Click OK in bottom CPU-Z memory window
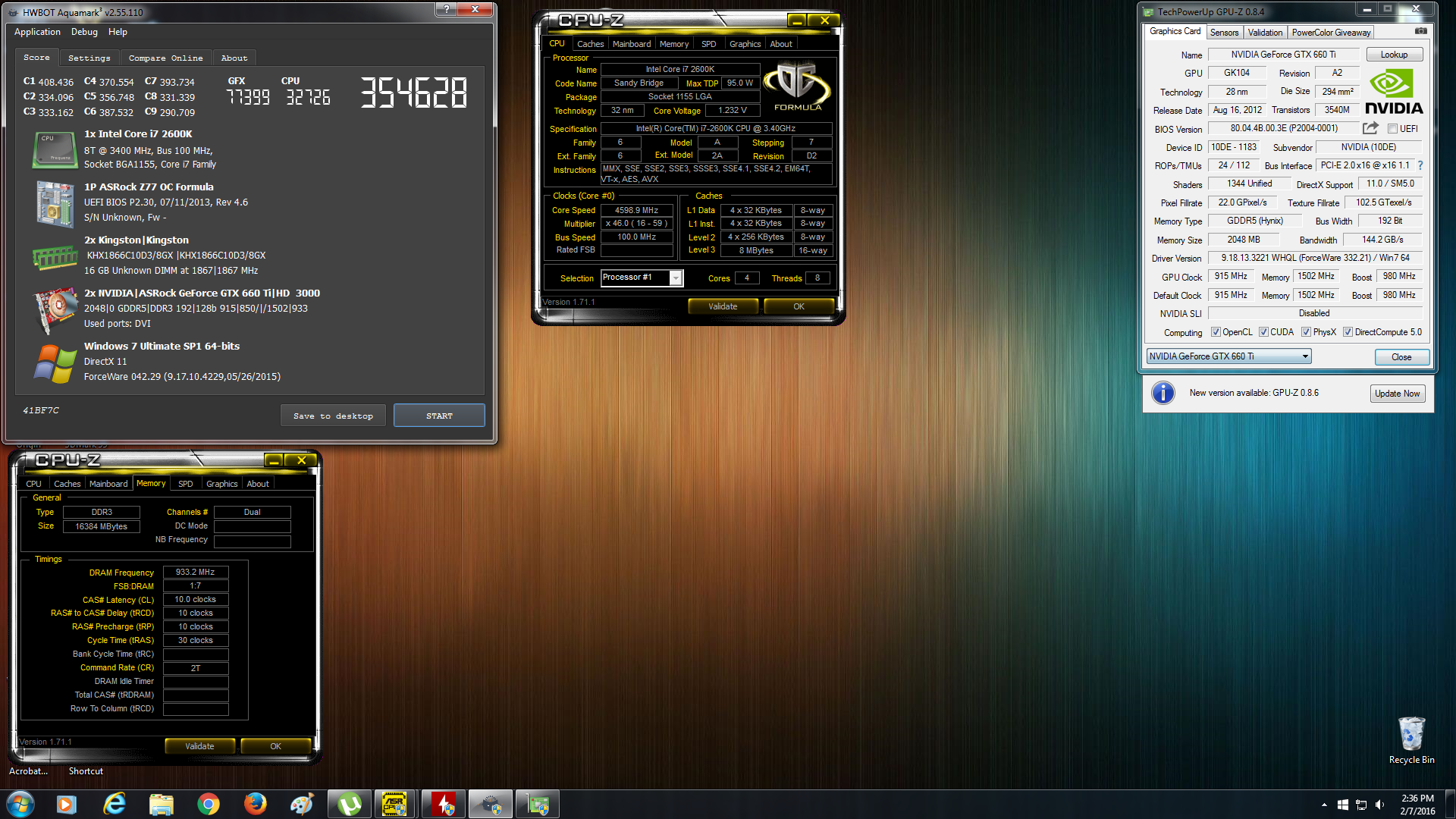1456x819 pixels. [x=275, y=746]
